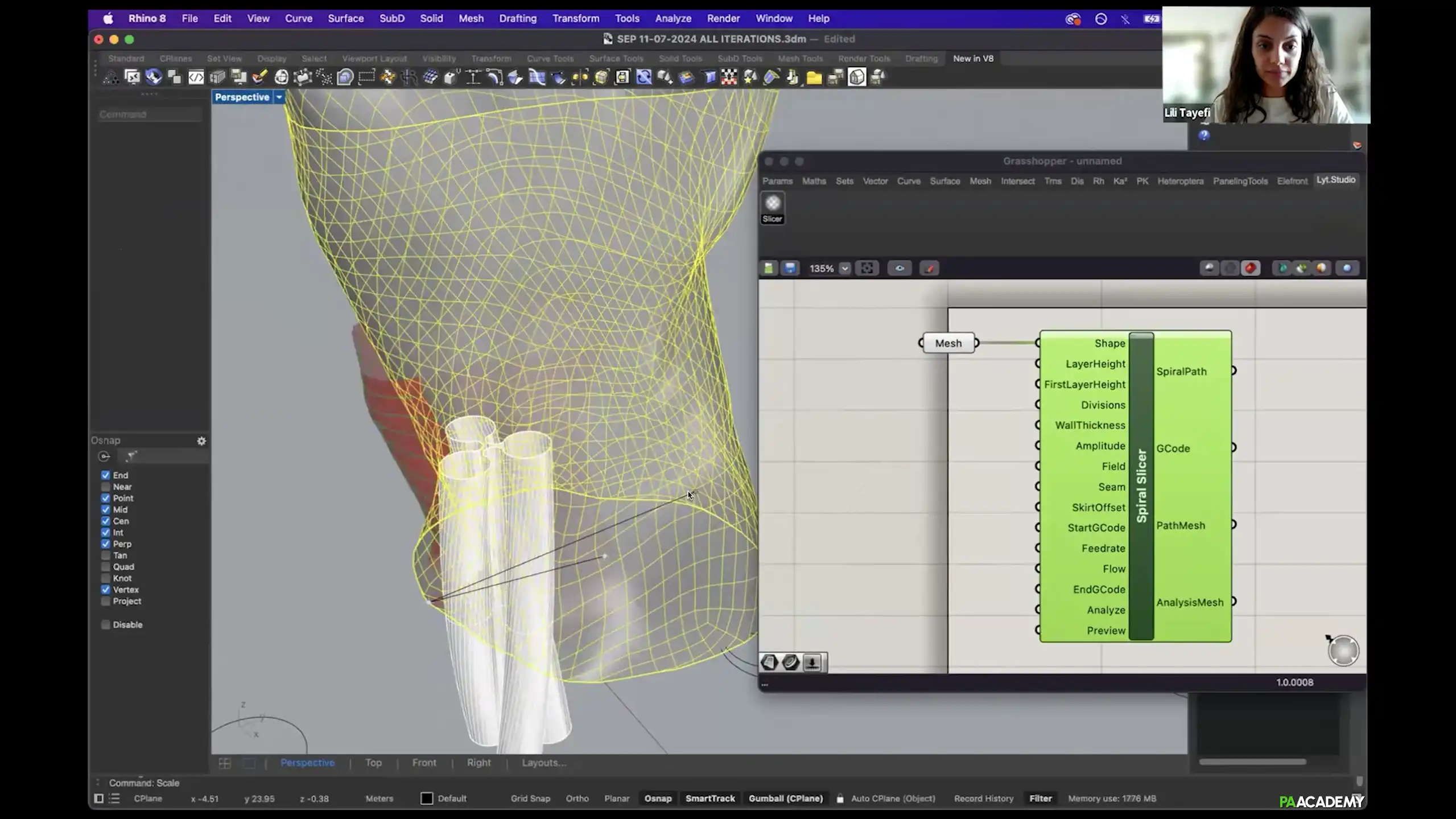Screen dimensions: 1456x819
Task: Switch to the Front viewport tab
Action: [424, 763]
